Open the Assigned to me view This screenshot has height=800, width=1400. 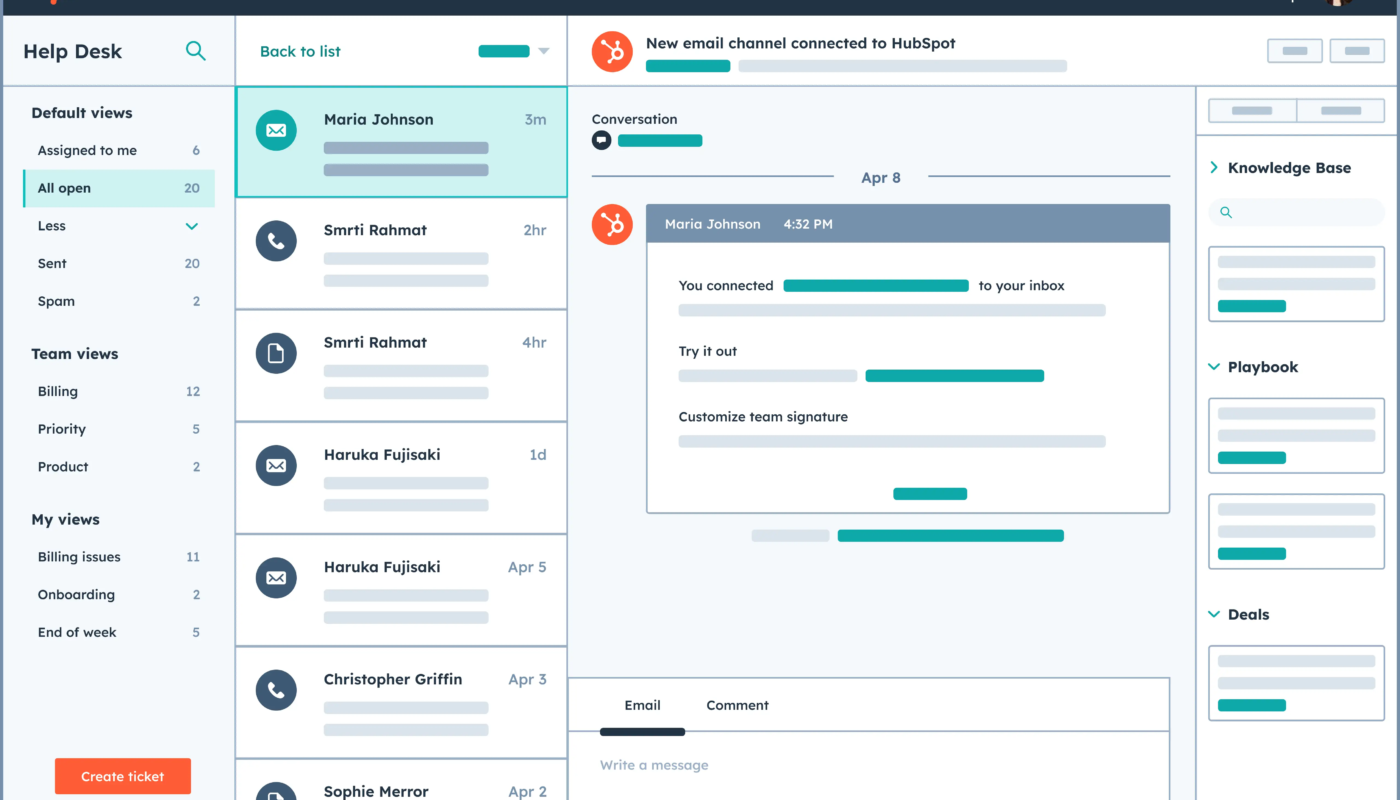pos(119,150)
